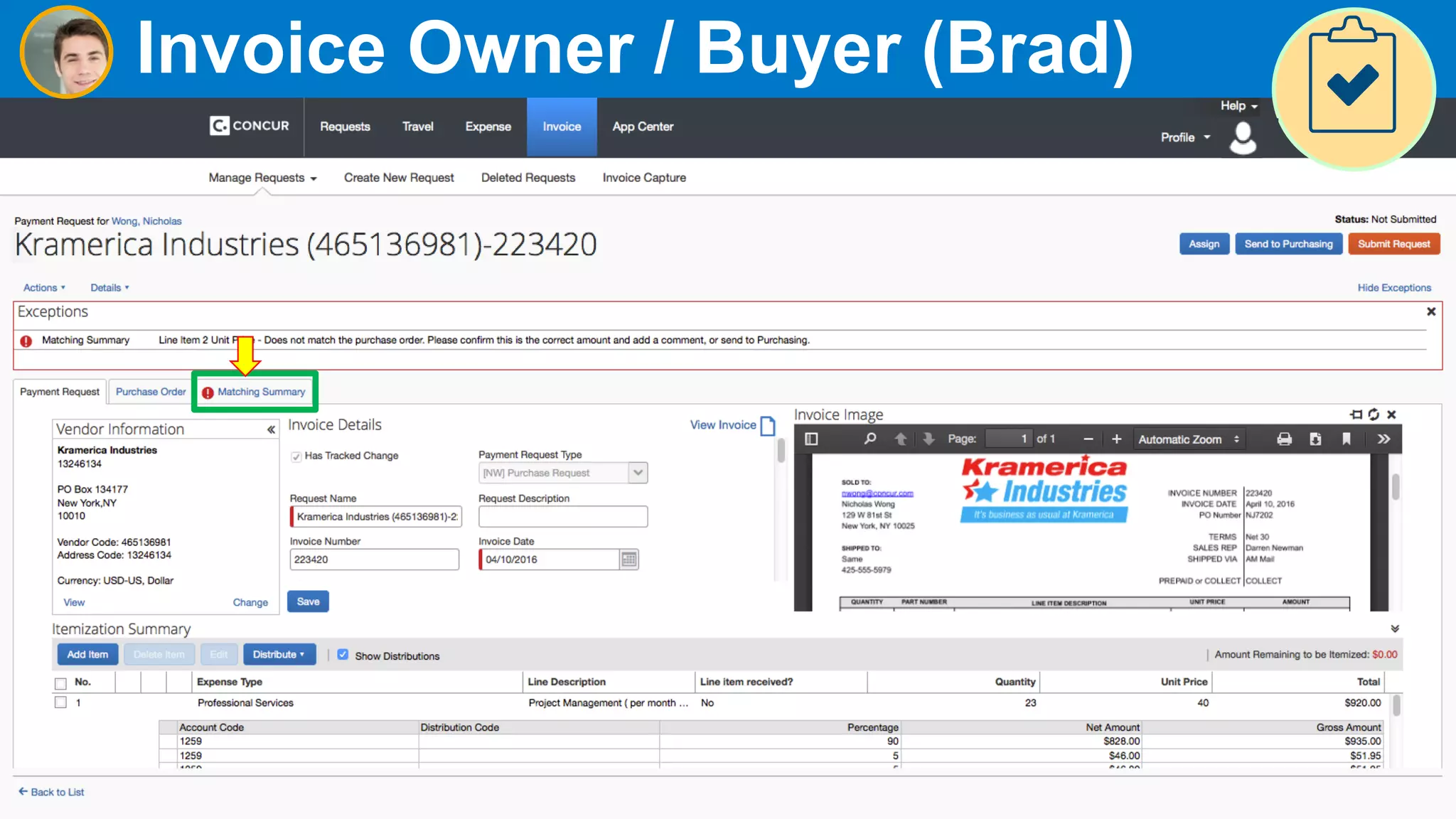1456x819 pixels.
Task: Toggle the PDF viewer sidebar
Action: (x=811, y=439)
